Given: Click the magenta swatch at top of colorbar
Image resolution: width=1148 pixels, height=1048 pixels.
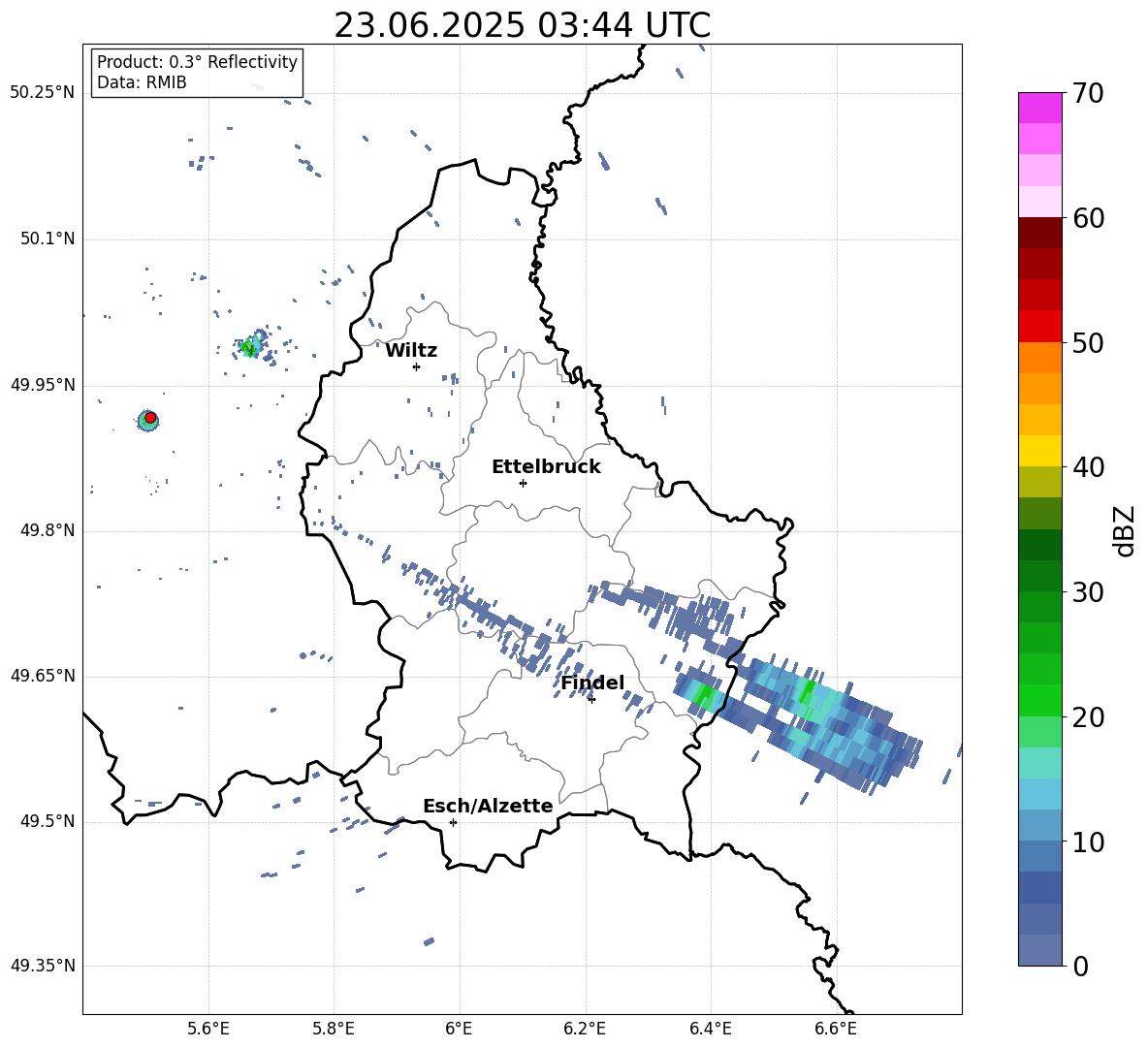Looking at the screenshot, I should (x=1039, y=108).
